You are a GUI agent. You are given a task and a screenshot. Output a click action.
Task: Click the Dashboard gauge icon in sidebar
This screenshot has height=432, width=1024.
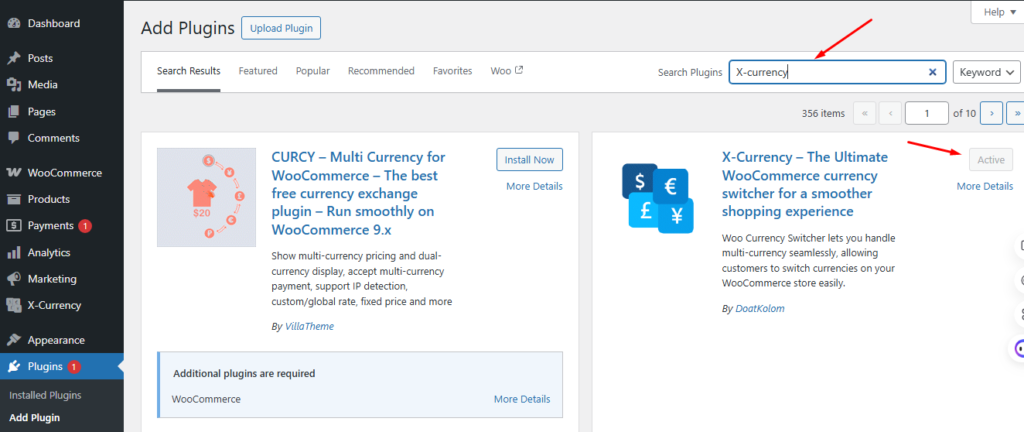(14, 23)
